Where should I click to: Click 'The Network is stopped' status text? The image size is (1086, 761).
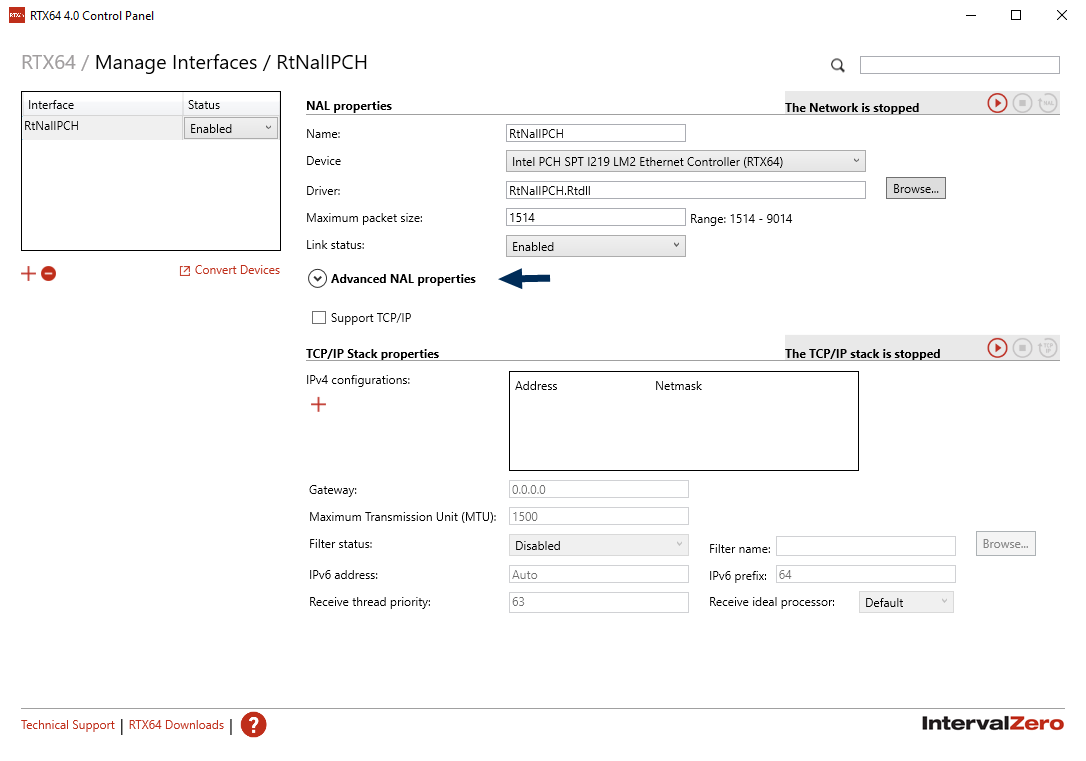(852, 107)
